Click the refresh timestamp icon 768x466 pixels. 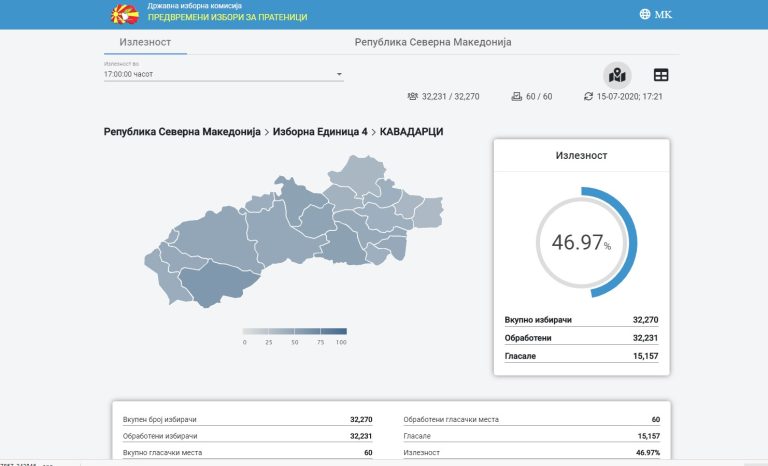tap(588, 97)
